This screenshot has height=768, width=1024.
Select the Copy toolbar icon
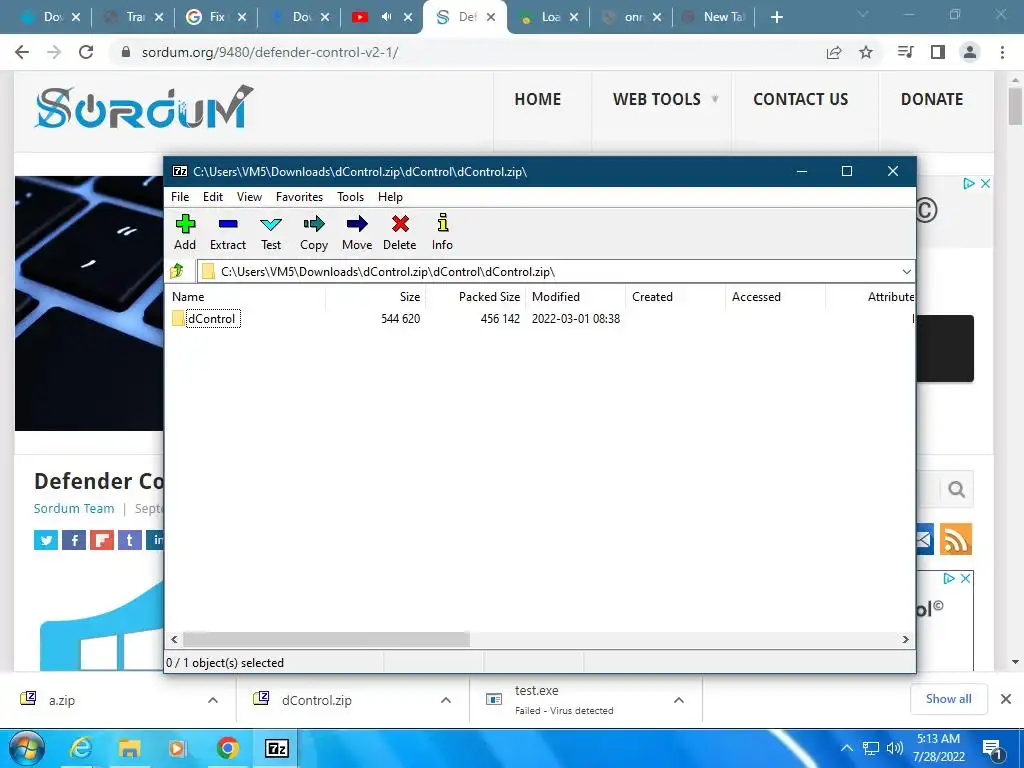pos(313,232)
